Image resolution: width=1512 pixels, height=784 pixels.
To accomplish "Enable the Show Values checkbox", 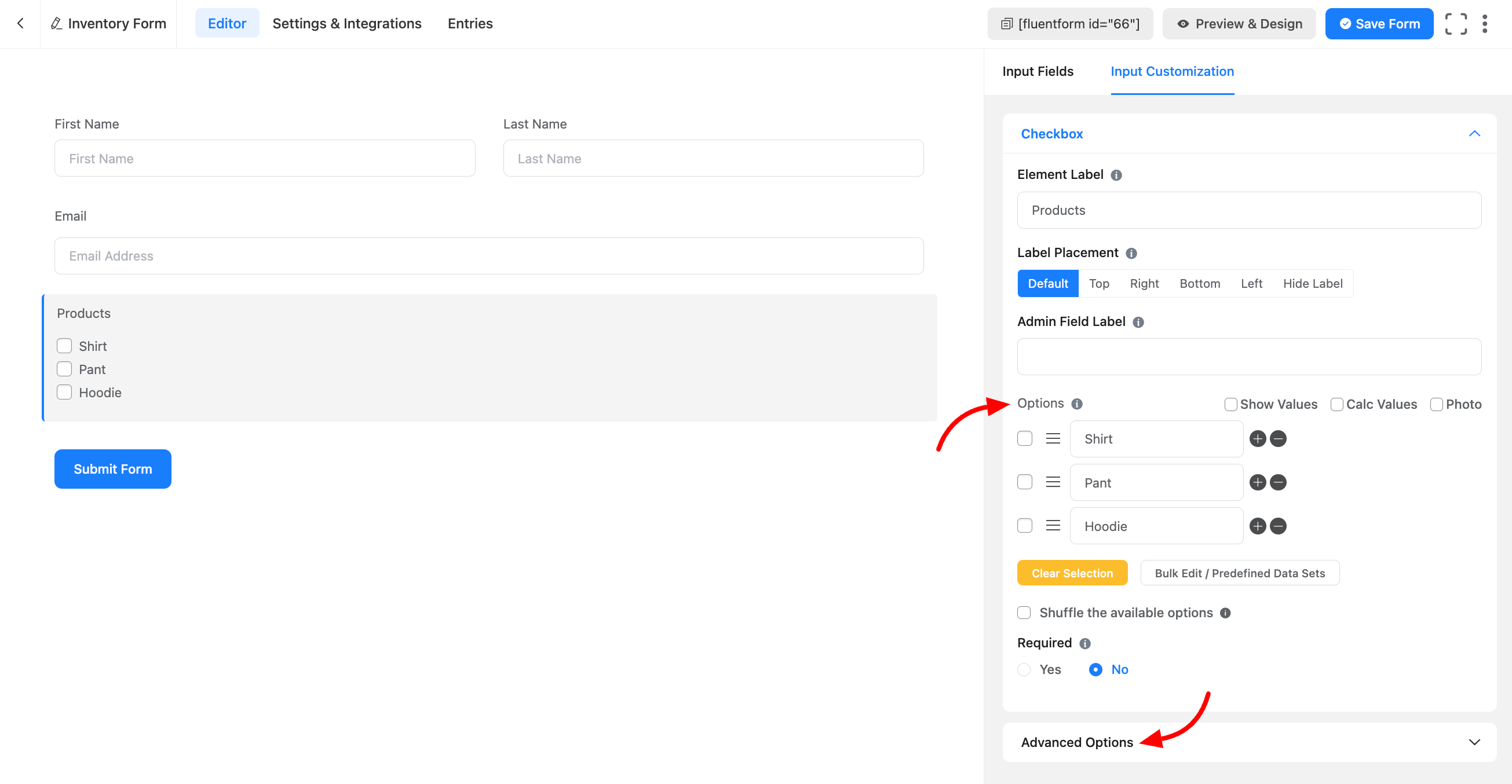I will point(1231,404).
